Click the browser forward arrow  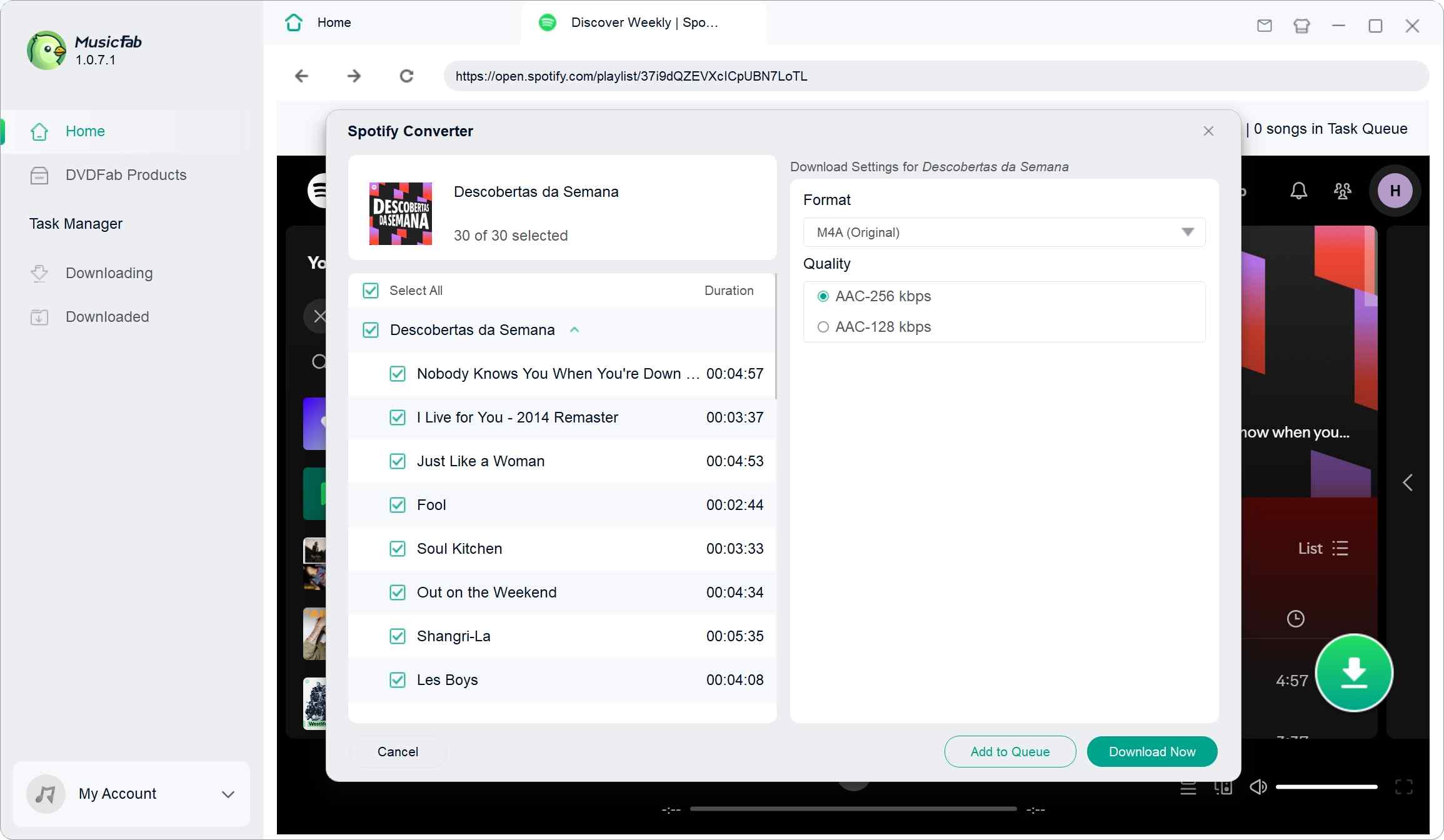click(x=354, y=76)
